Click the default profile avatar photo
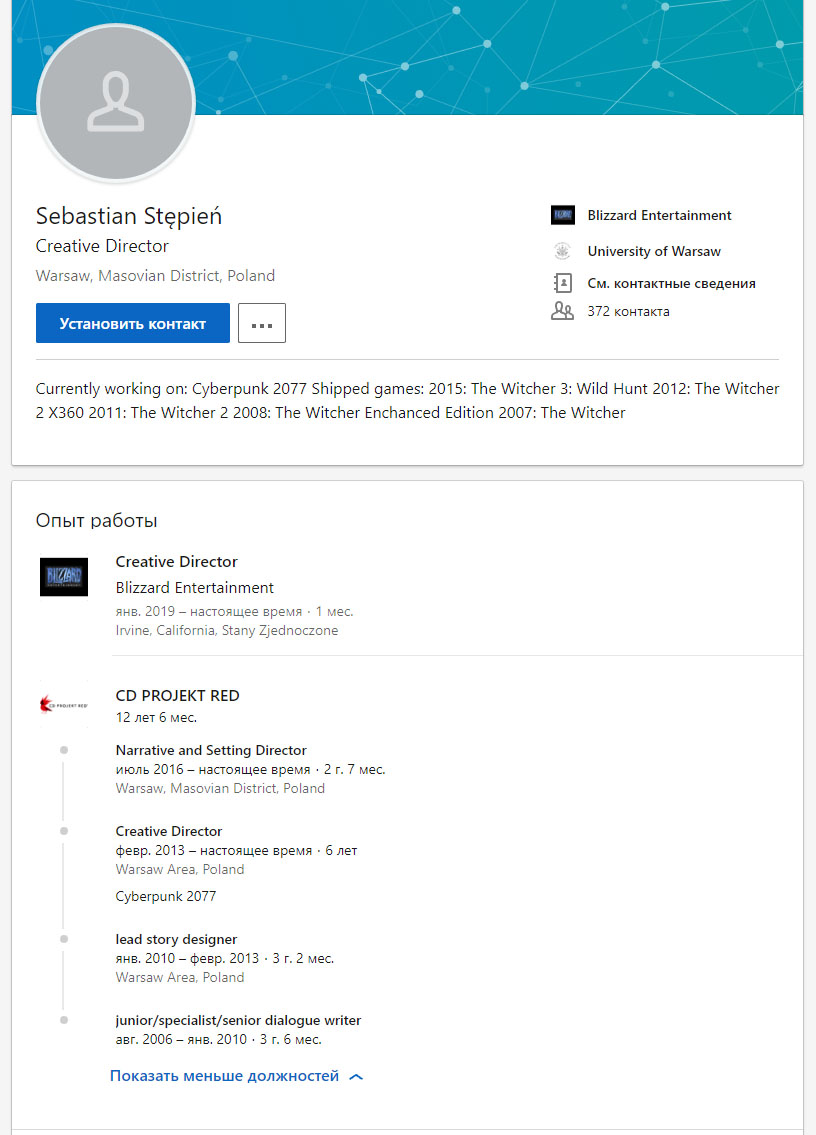The height and width of the screenshot is (1135, 816). tap(116, 103)
